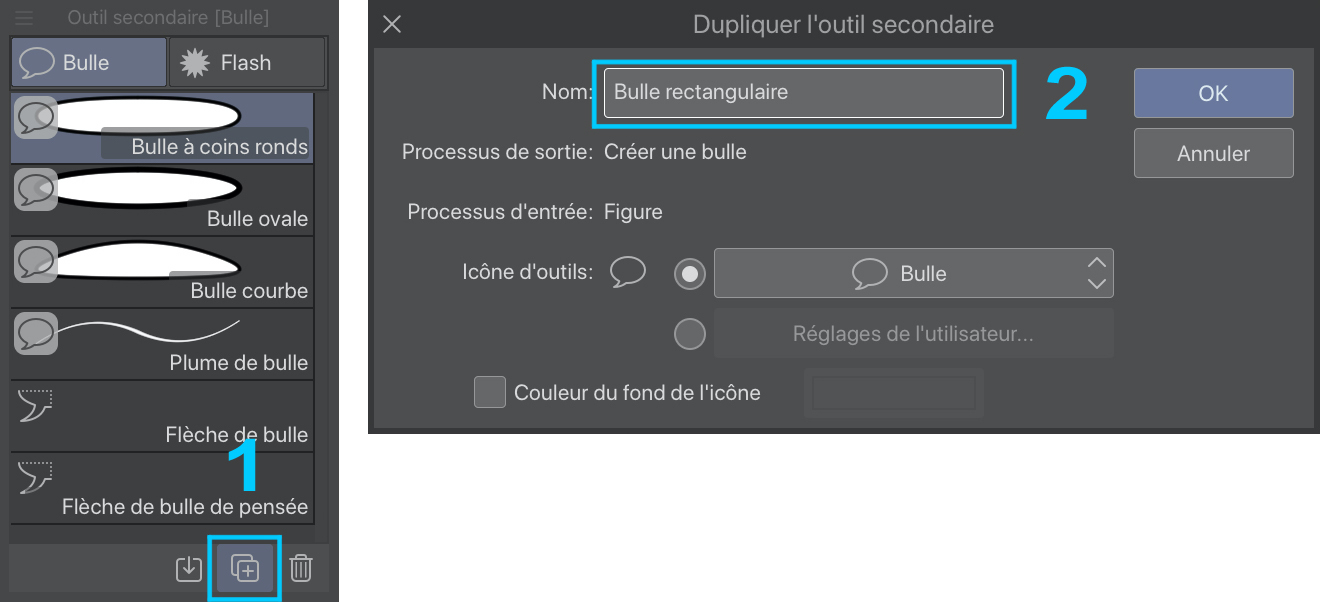This screenshot has height=602, width=1320.
Task: Select the Réglages de l'utilisateur radio button
Action: coord(690,334)
